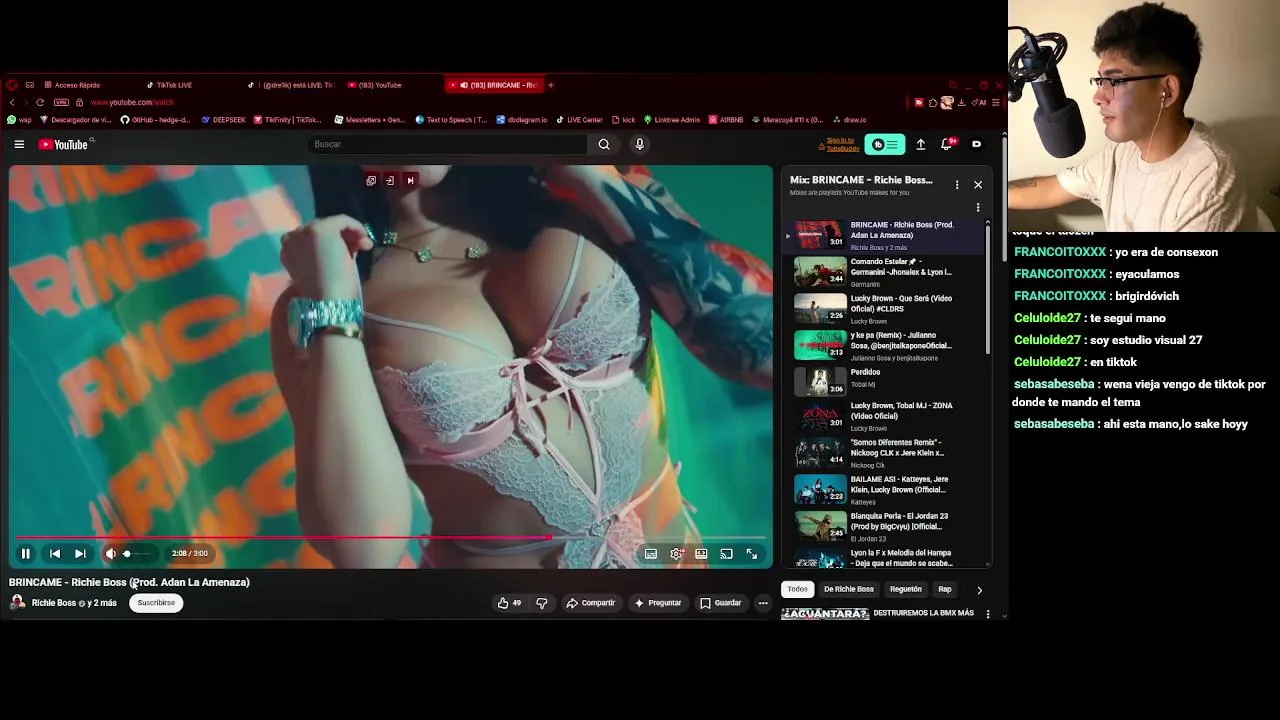Open options for DESTRUIREMOS LA BMX video

point(988,614)
